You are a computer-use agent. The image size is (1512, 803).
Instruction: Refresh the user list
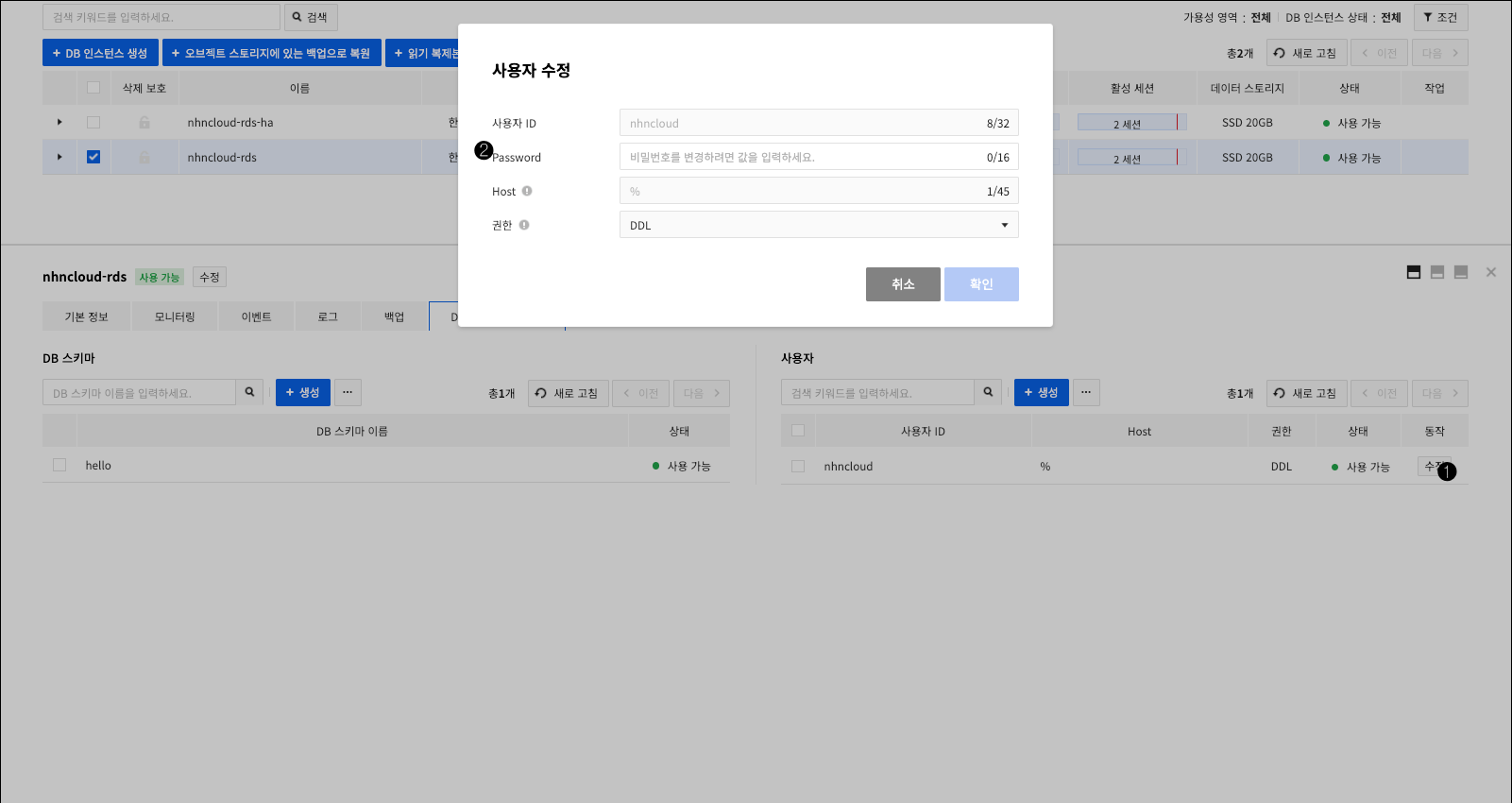[1306, 393]
